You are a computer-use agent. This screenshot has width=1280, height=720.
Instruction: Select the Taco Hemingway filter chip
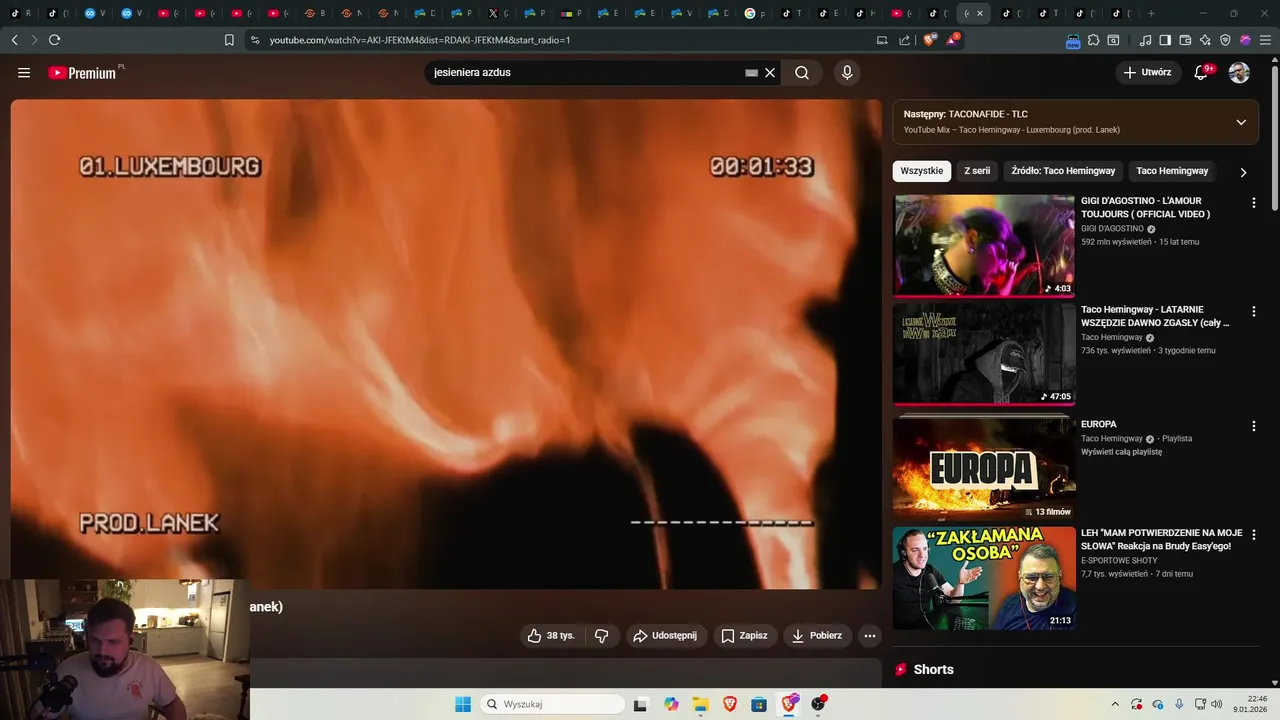pos(1172,171)
